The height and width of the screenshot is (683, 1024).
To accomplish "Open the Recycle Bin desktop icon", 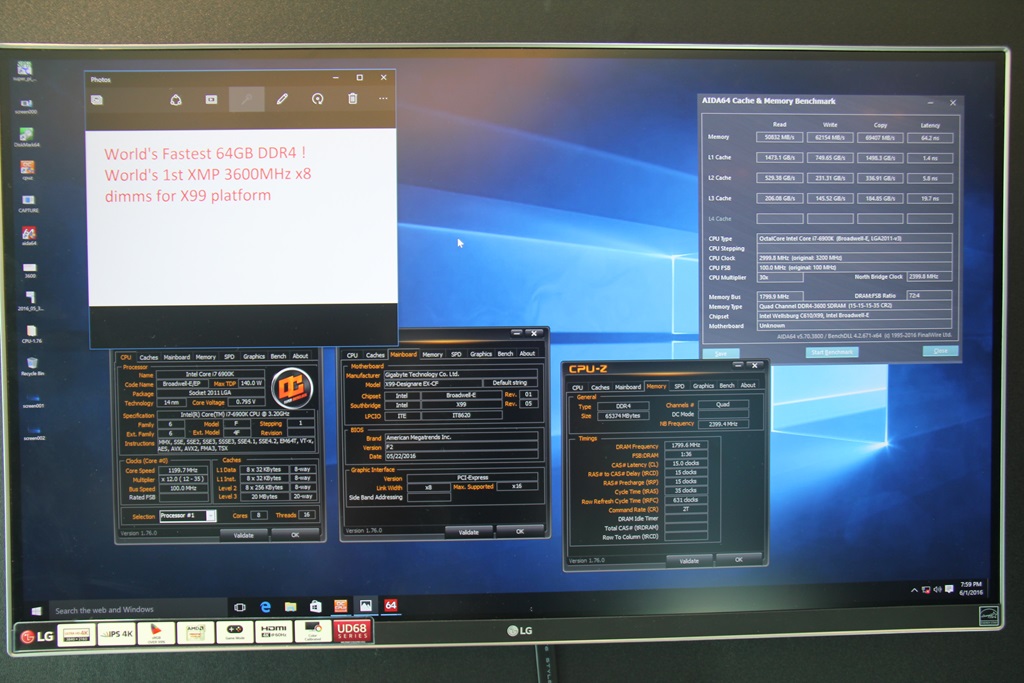I will click(32, 365).
